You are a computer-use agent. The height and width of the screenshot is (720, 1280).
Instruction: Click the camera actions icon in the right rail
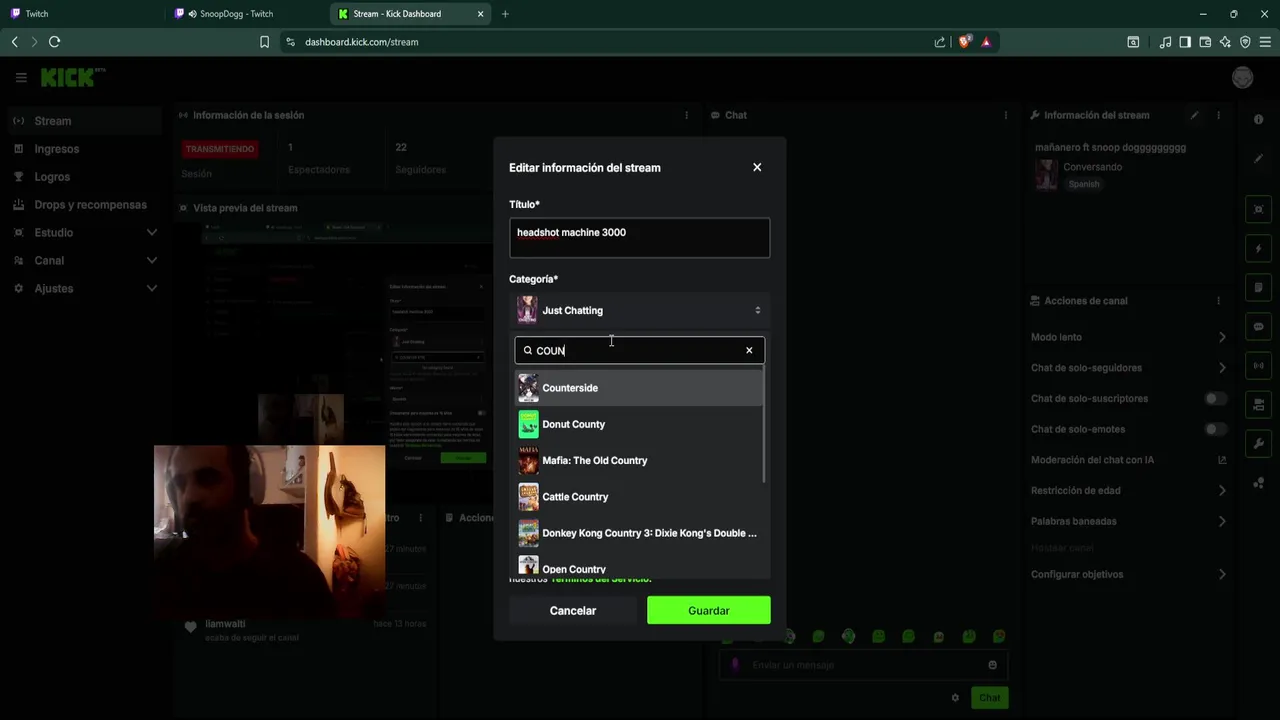(x=1258, y=405)
